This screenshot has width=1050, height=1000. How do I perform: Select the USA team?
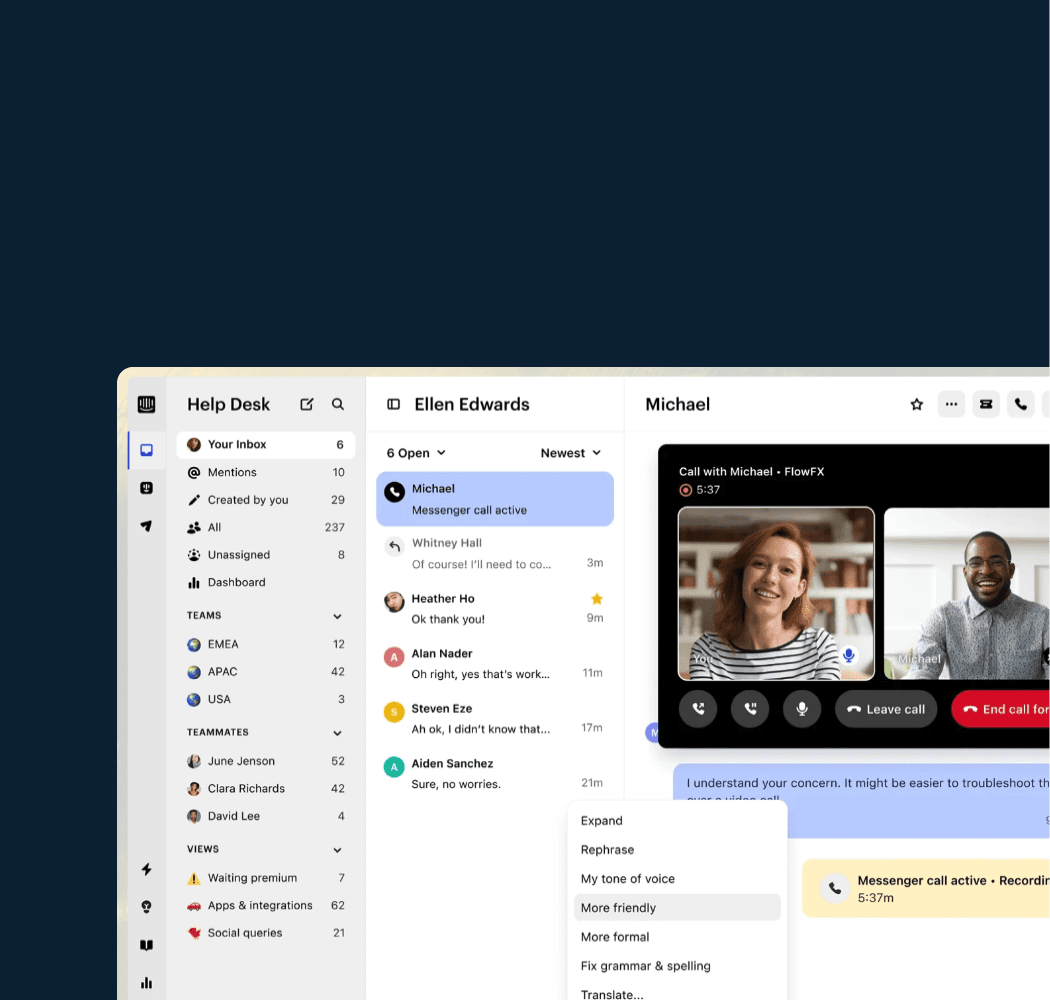(265, 699)
